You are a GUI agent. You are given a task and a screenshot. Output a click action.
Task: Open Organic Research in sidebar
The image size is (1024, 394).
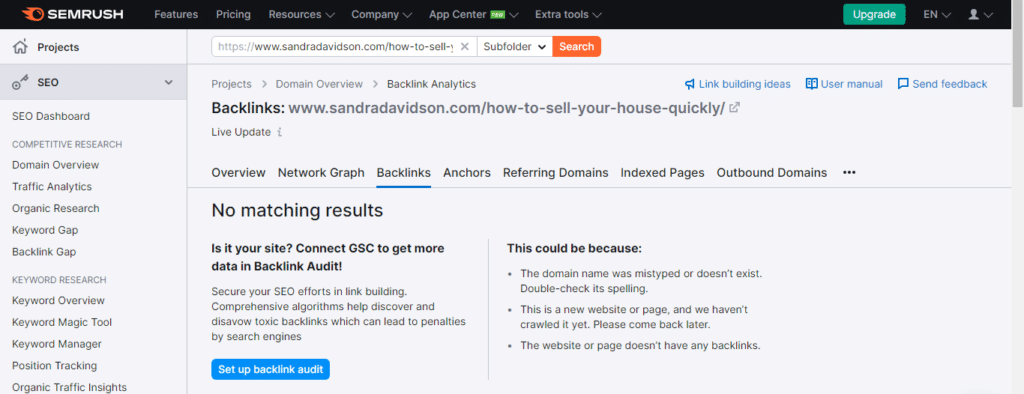(56, 208)
